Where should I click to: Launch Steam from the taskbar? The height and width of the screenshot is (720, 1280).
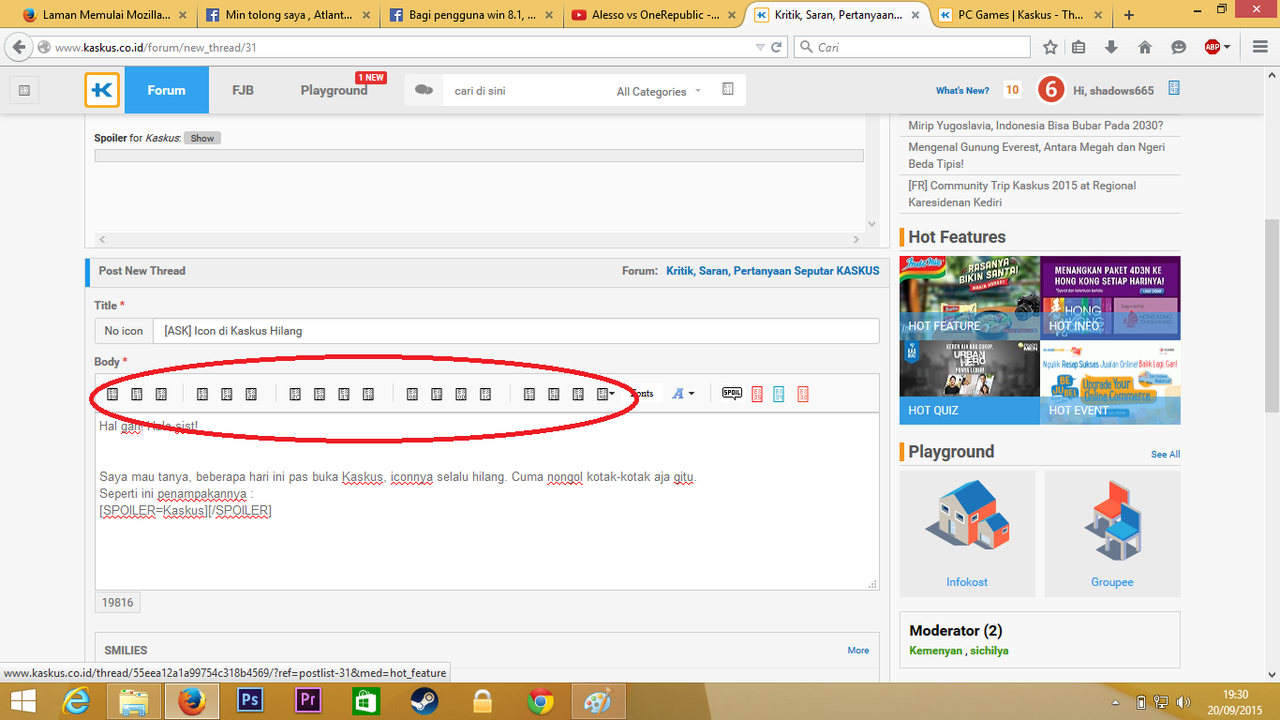tap(424, 700)
